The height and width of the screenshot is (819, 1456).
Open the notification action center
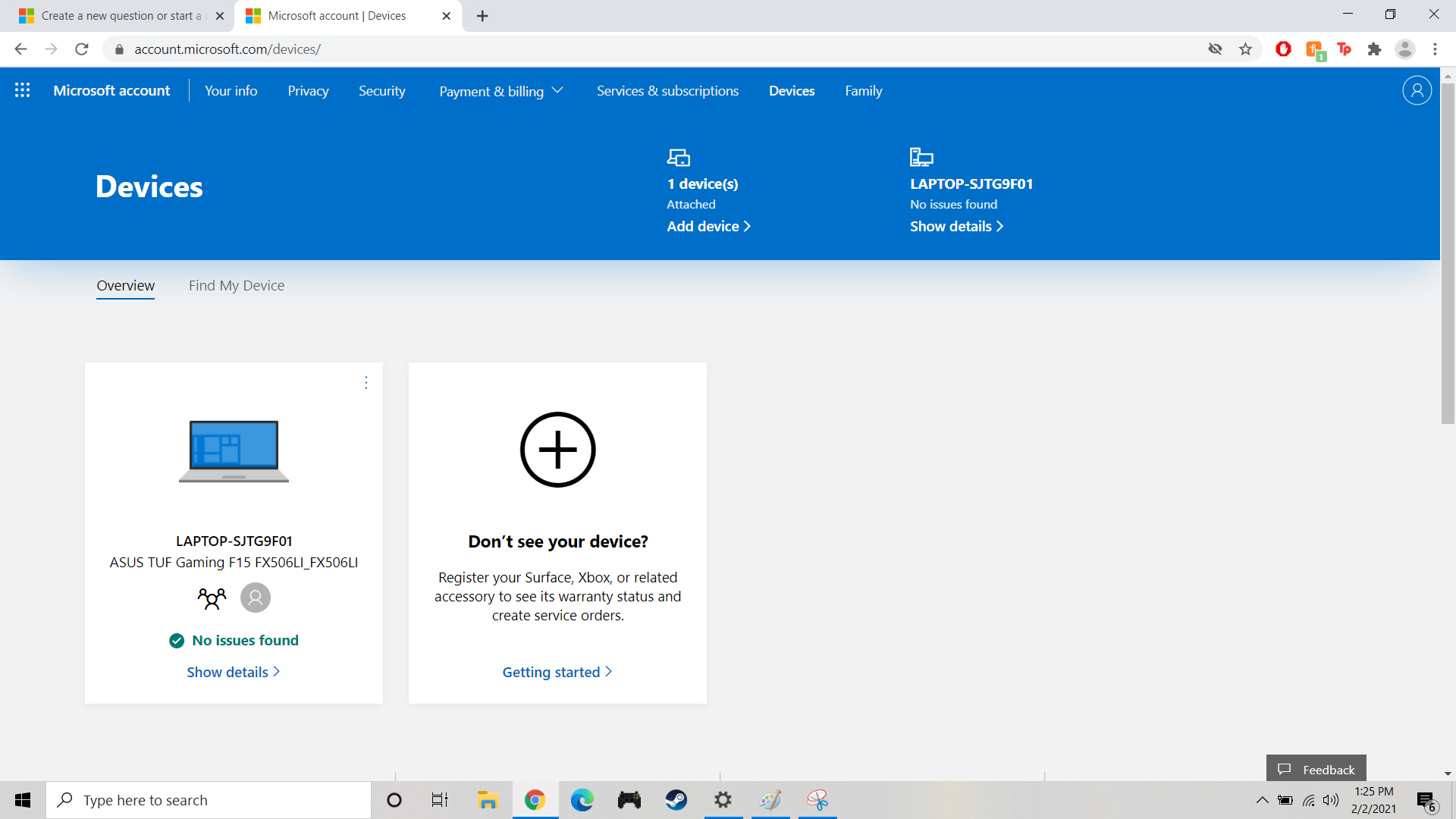[x=1426, y=801]
